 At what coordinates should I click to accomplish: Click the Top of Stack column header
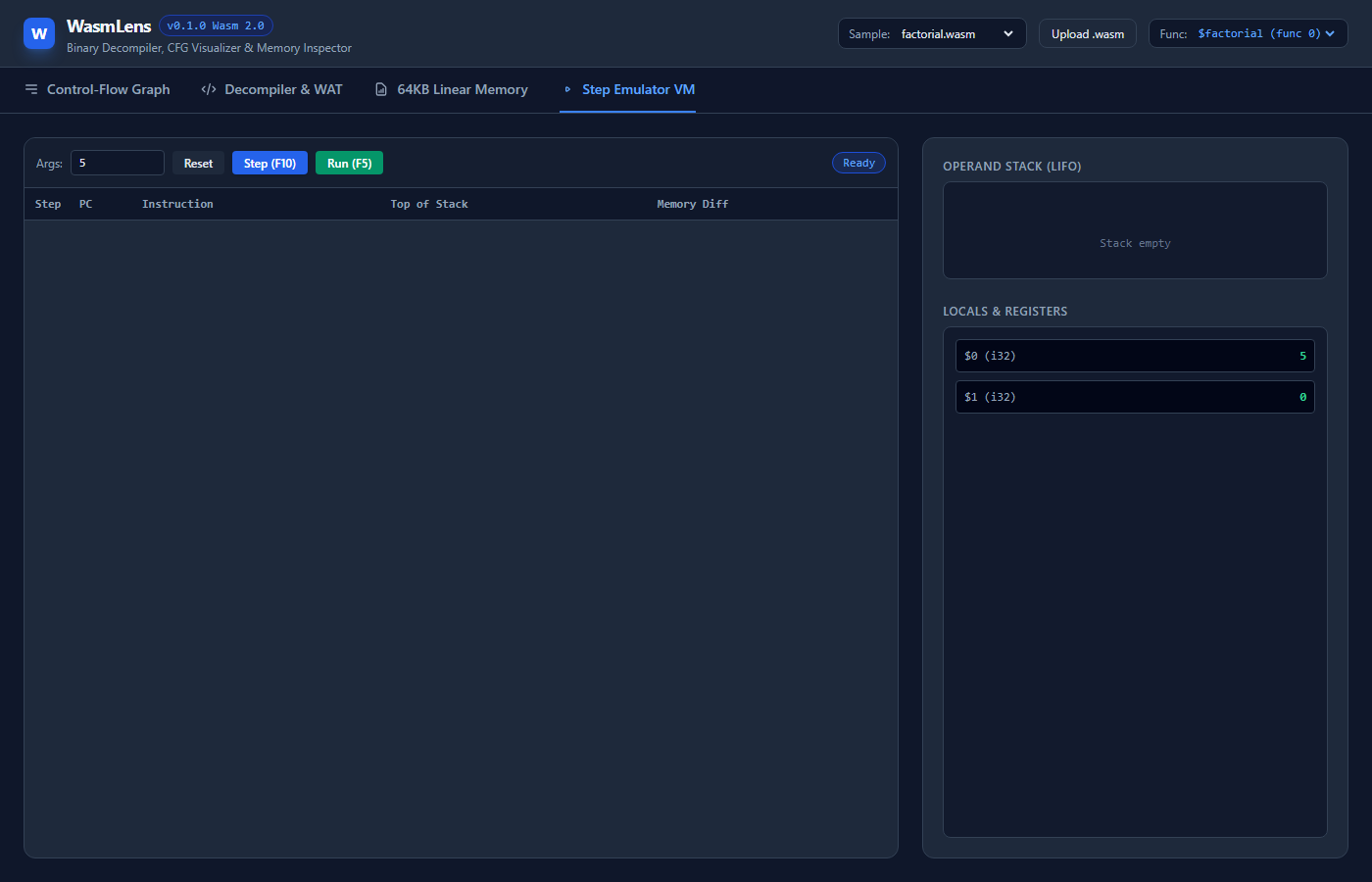pos(429,204)
